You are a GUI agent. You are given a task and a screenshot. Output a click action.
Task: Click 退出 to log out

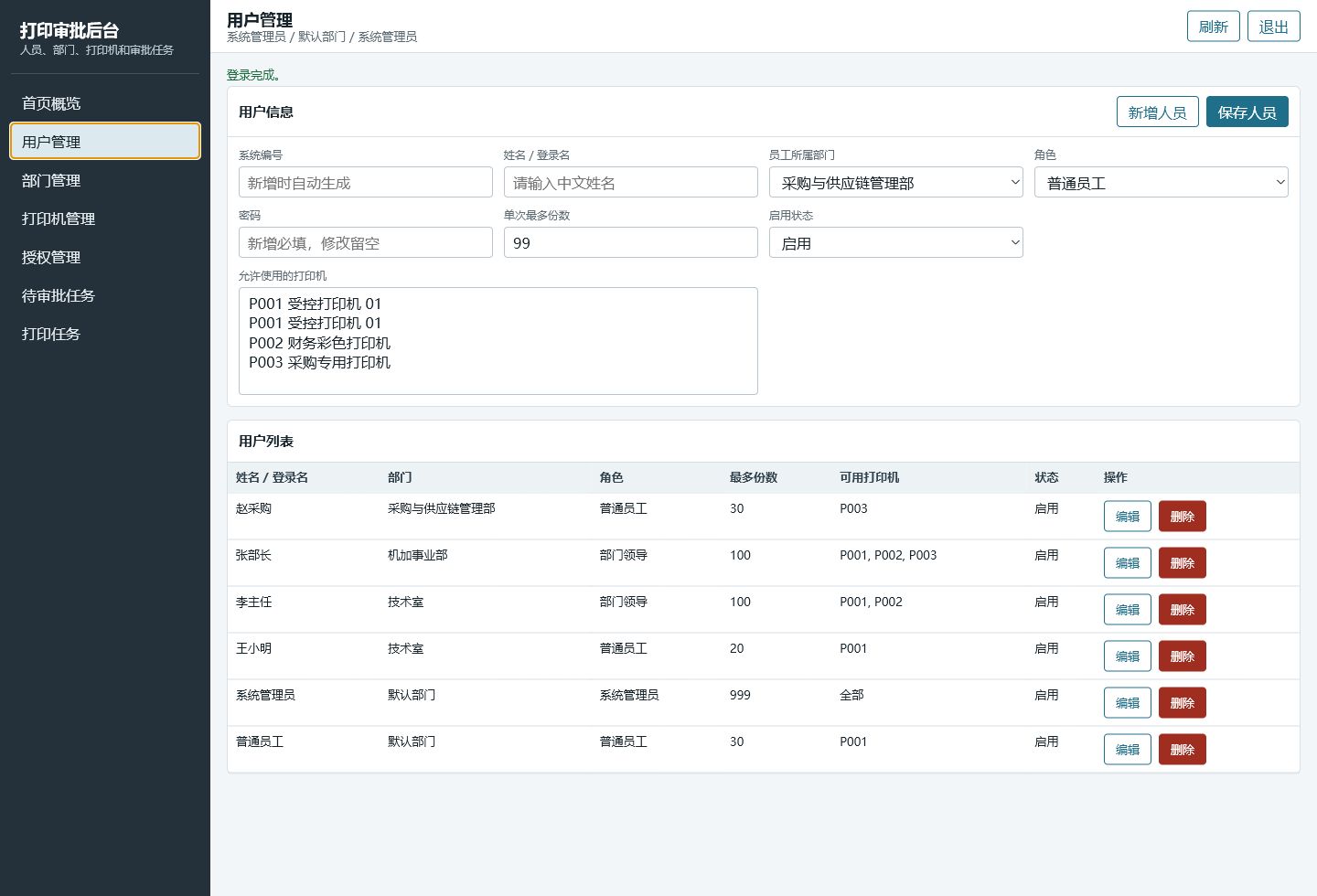[x=1274, y=27]
